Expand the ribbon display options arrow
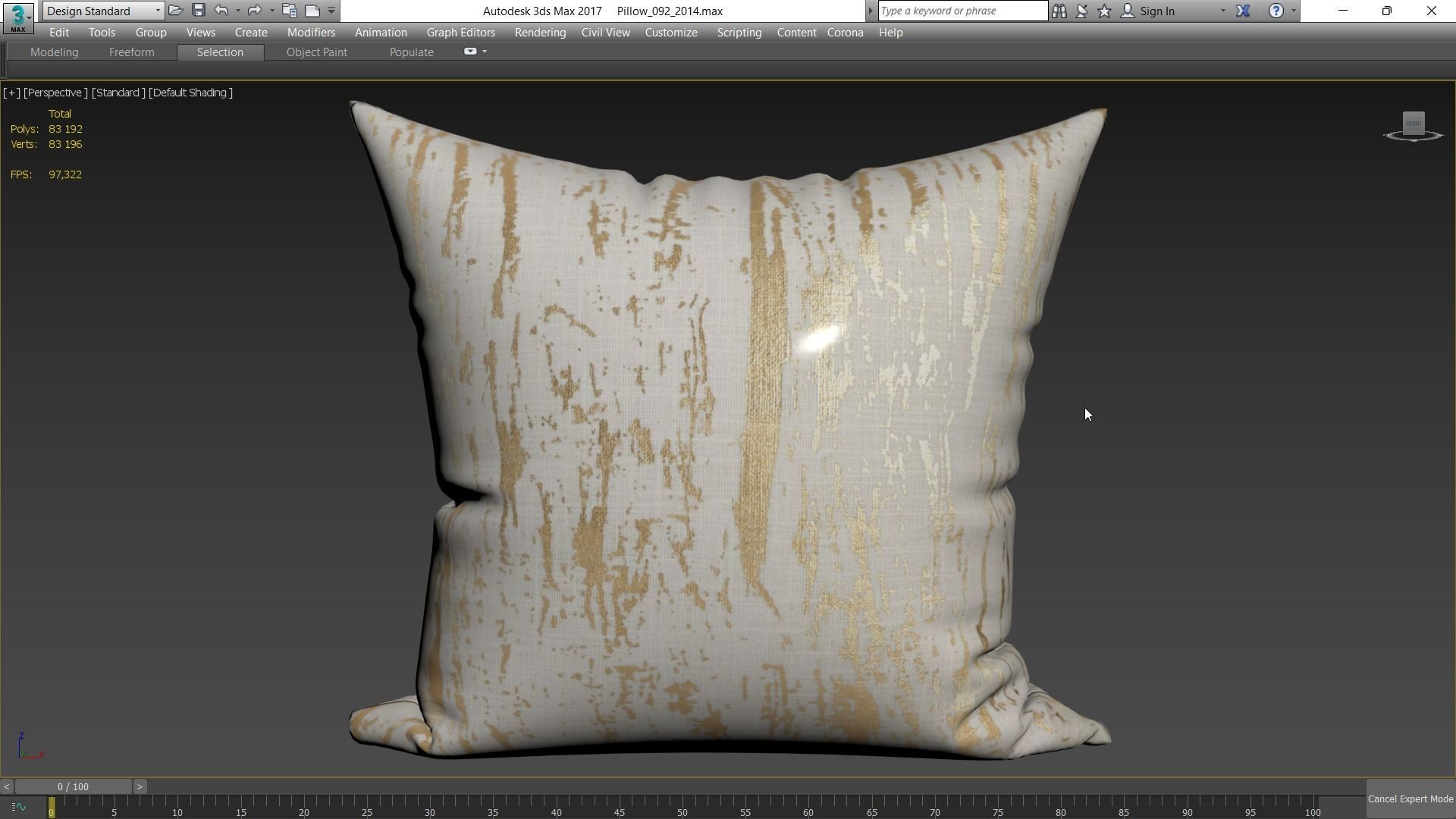1456x819 pixels. (x=485, y=52)
